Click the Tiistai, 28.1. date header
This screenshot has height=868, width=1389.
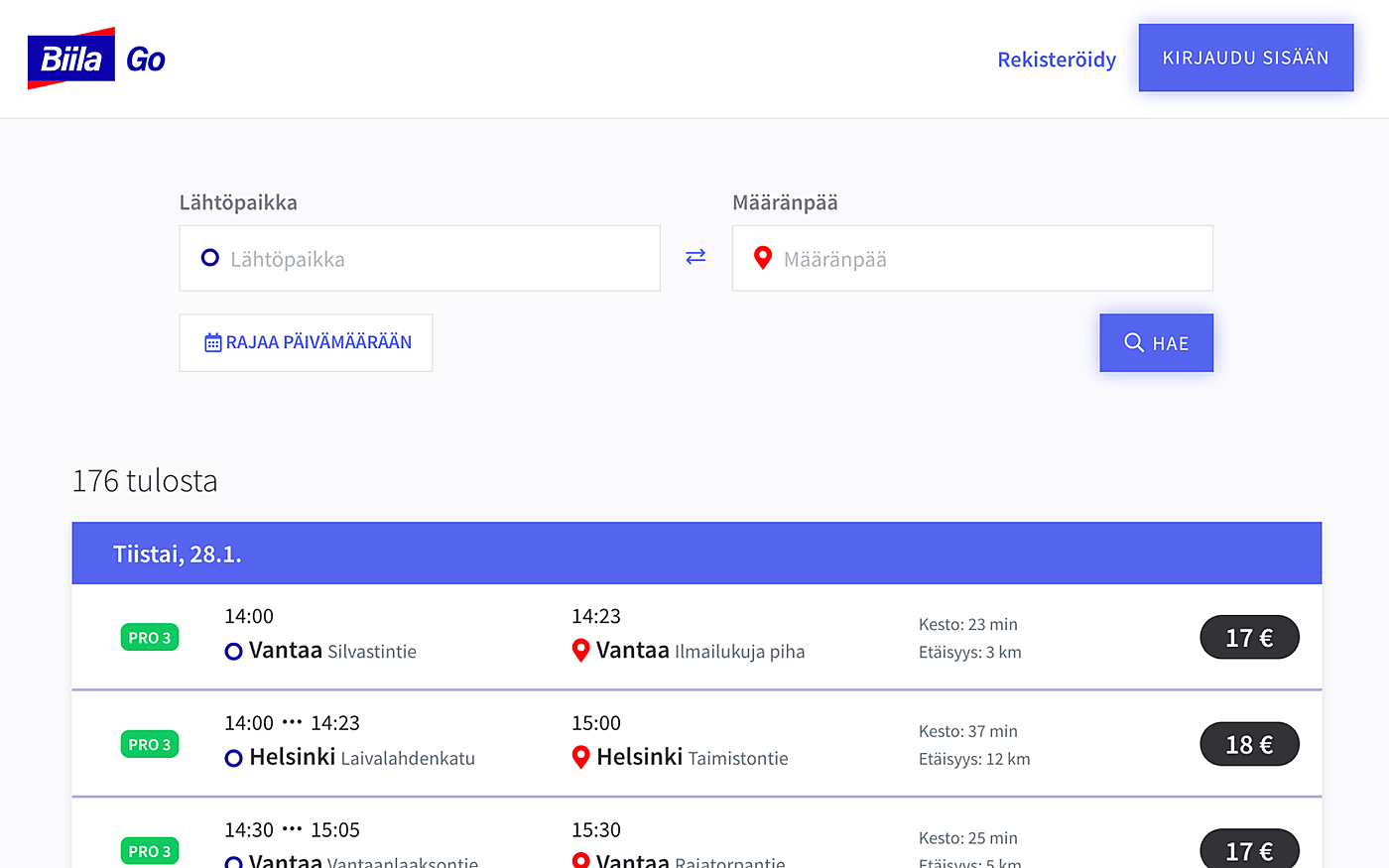coord(696,554)
